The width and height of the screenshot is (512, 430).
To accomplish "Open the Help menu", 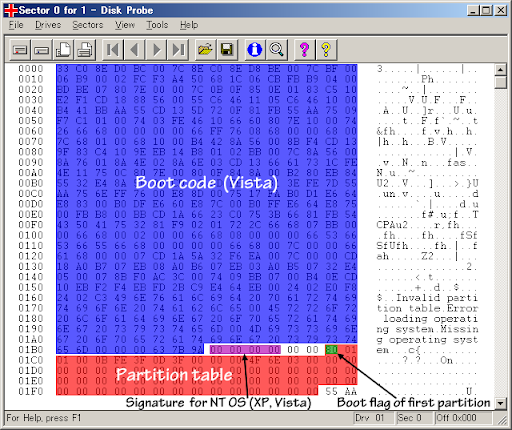I will [189, 25].
